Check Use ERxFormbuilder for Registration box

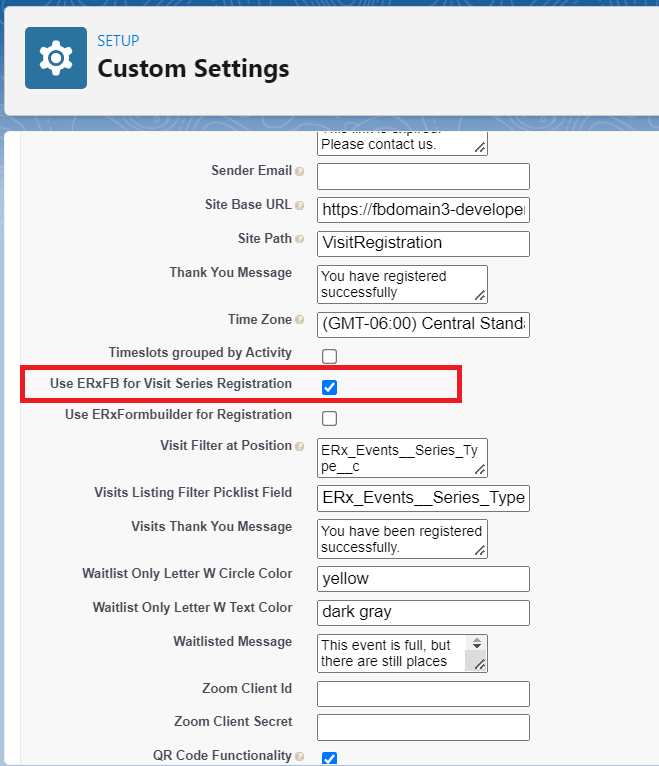point(329,418)
